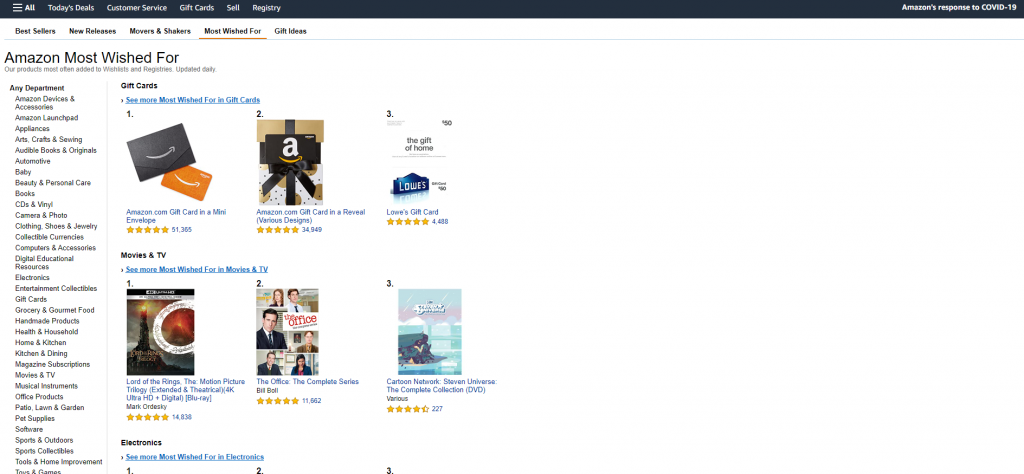Open Camera & Photo department
The image size is (1024, 474).
(x=41, y=215)
